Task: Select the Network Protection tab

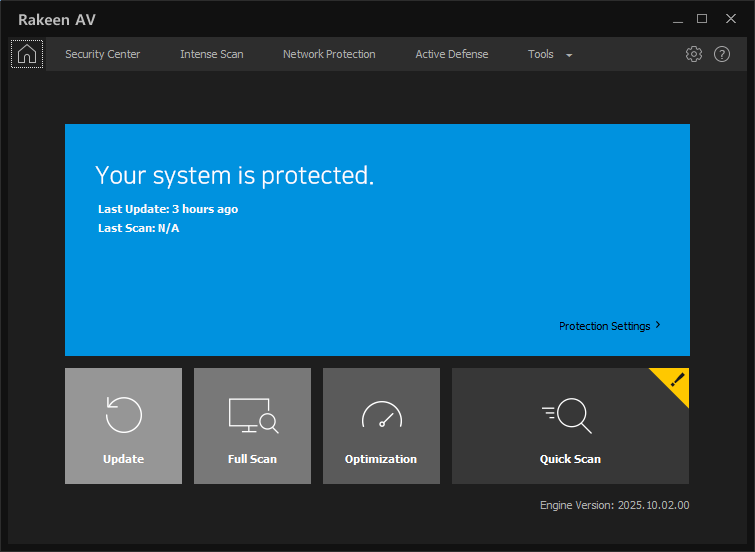Action: point(329,54)
